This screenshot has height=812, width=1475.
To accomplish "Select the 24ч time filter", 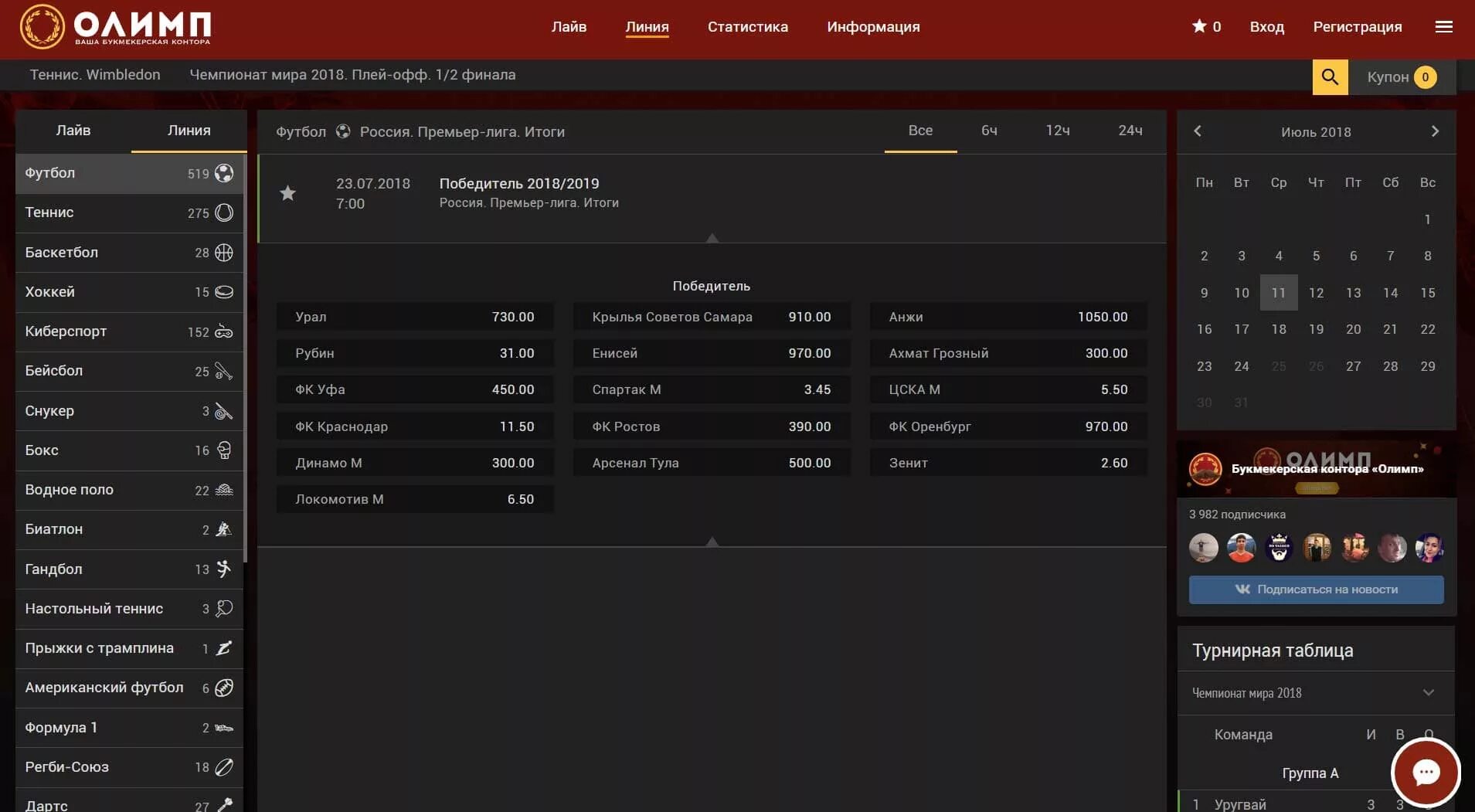I will [1130, 131].
